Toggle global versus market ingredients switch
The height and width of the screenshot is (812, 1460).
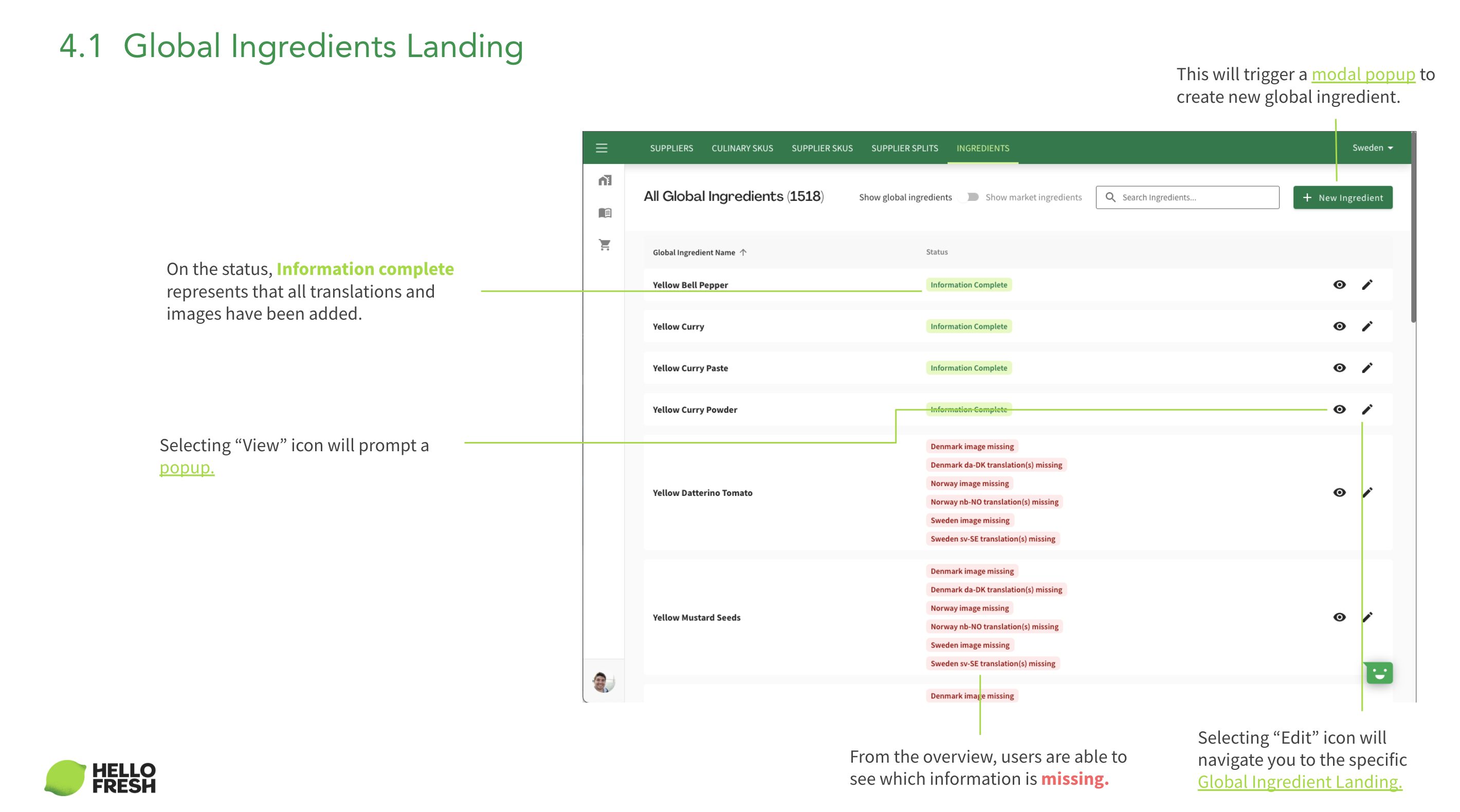tap(970, 197)
